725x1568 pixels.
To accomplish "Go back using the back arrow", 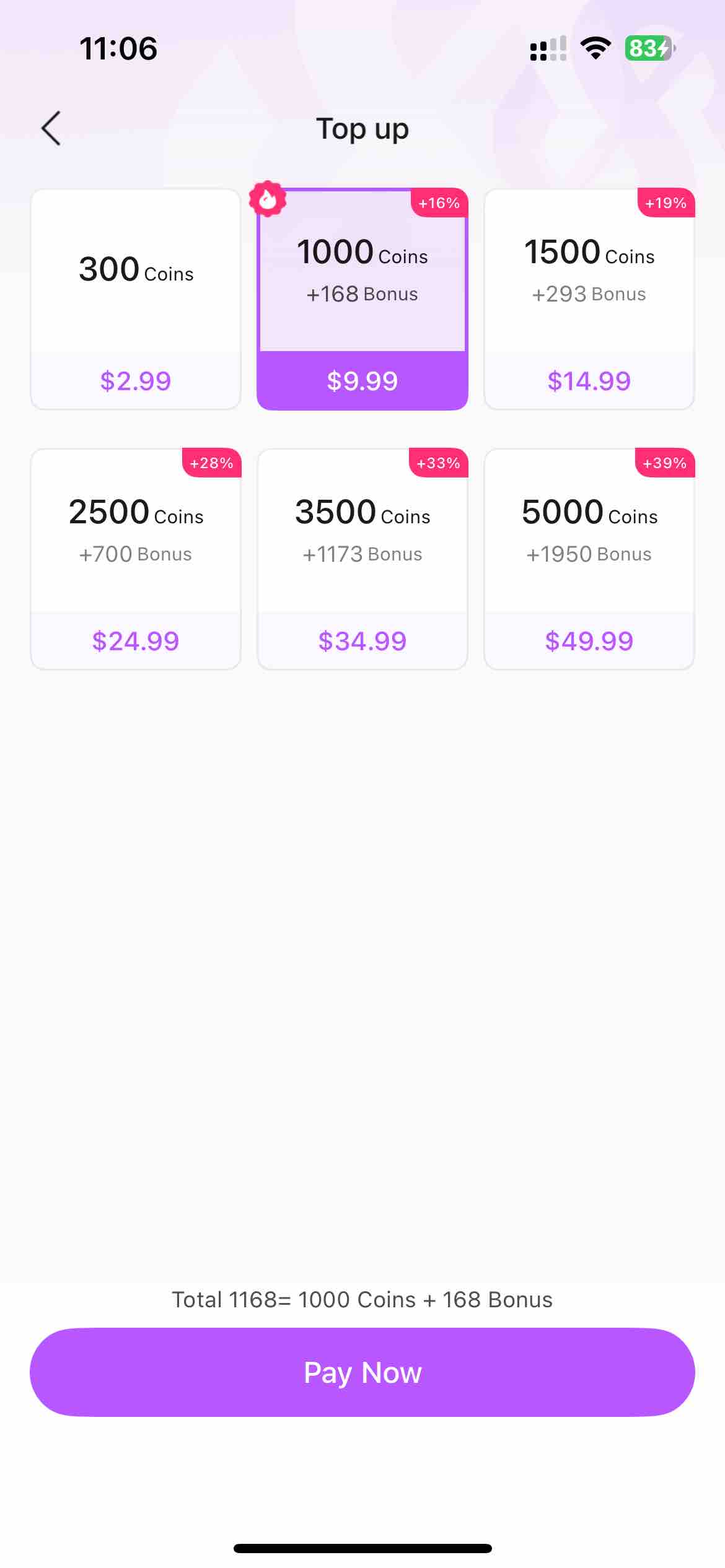I will 51,128.
